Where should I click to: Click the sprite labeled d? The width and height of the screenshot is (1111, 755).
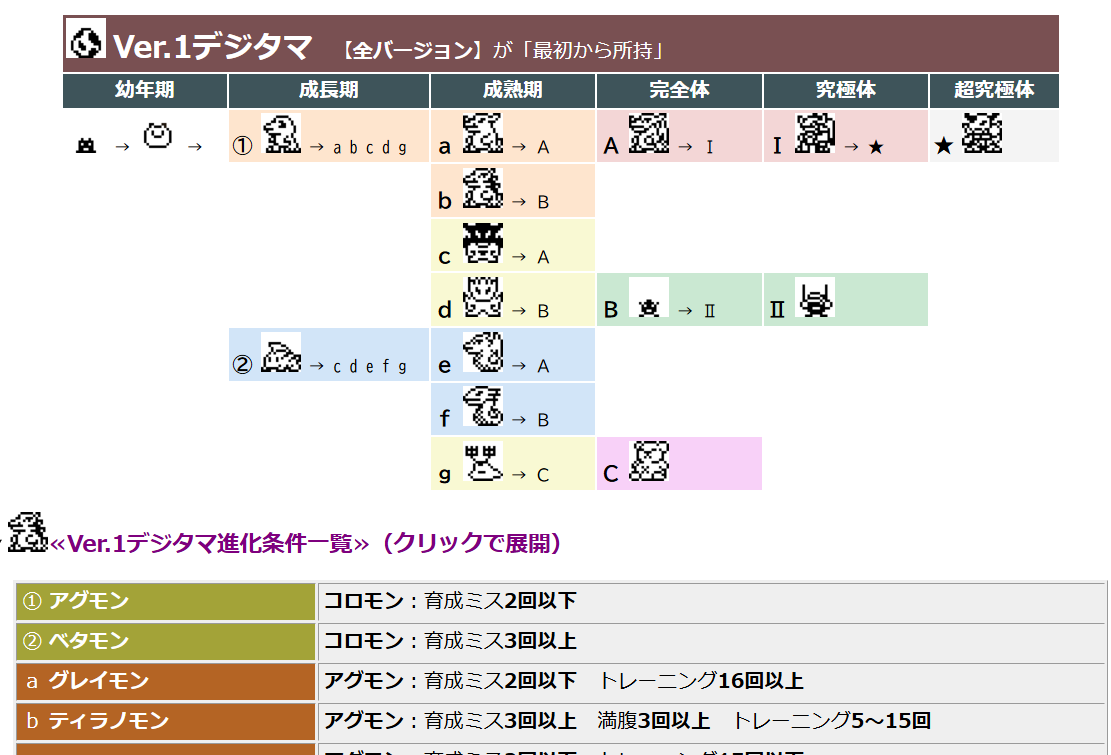pos(483,297)
